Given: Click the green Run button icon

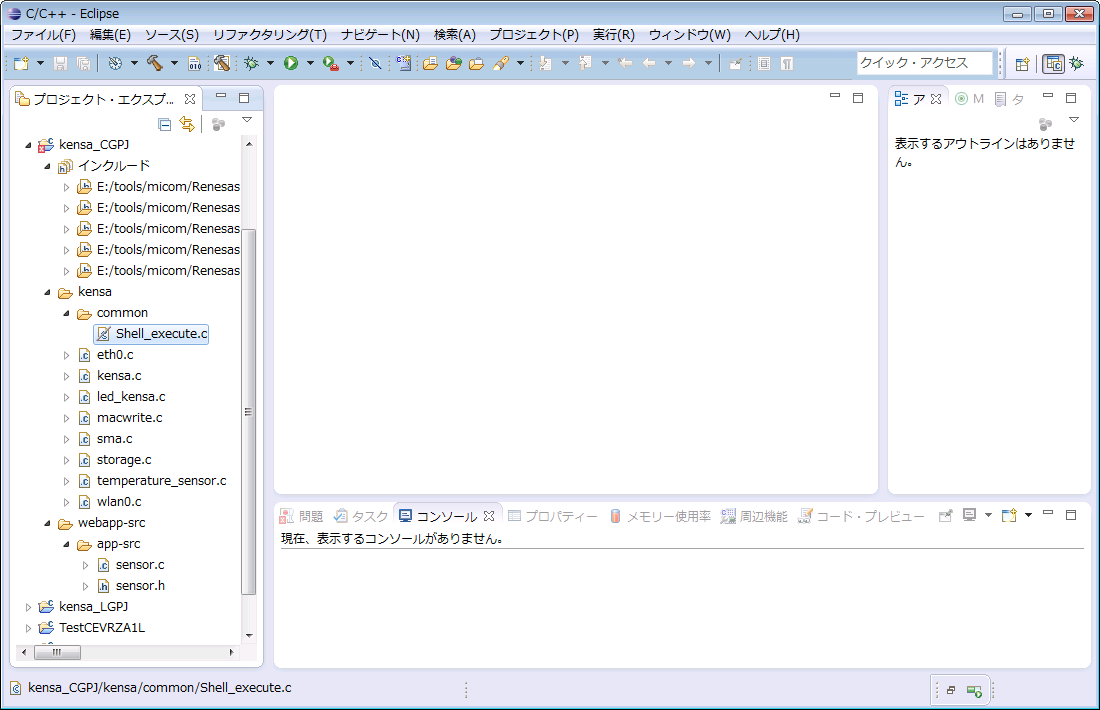Looking at the screenshot, I should coord(290,63).
